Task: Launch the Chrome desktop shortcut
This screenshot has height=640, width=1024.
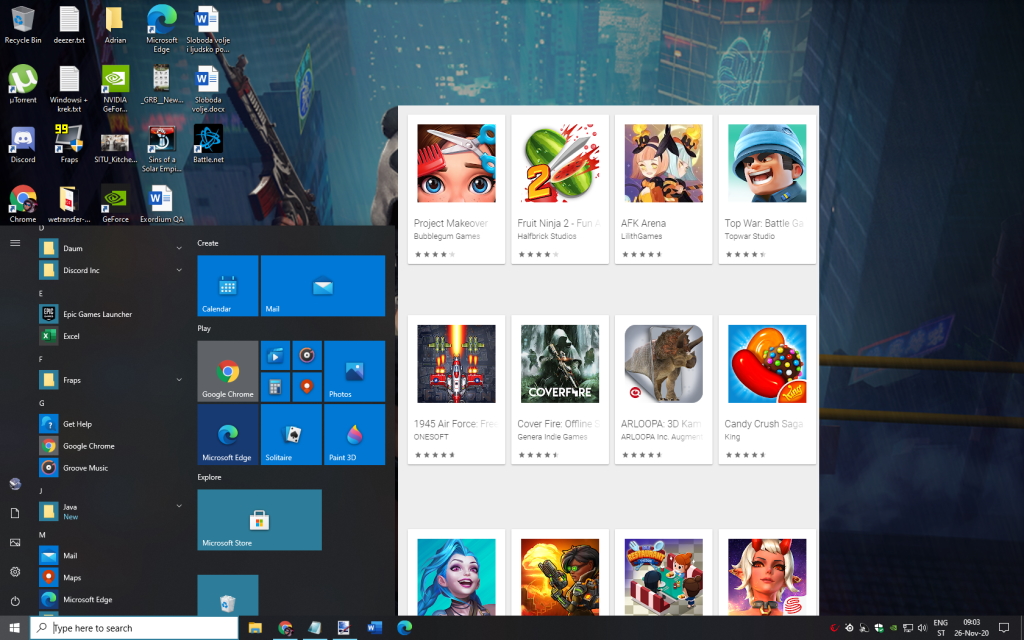Action: tap(22, 204)
